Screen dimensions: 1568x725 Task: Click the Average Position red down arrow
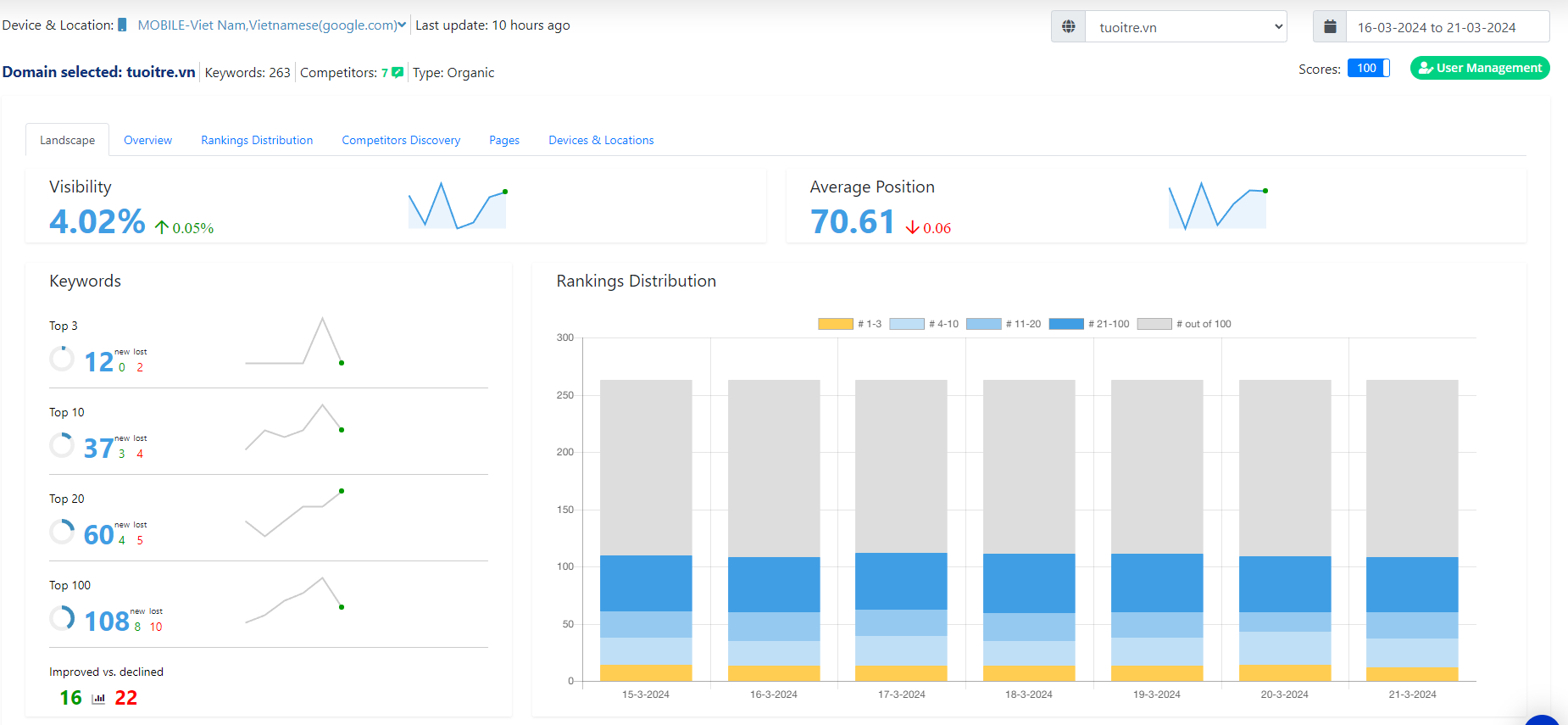click(912, 227)
